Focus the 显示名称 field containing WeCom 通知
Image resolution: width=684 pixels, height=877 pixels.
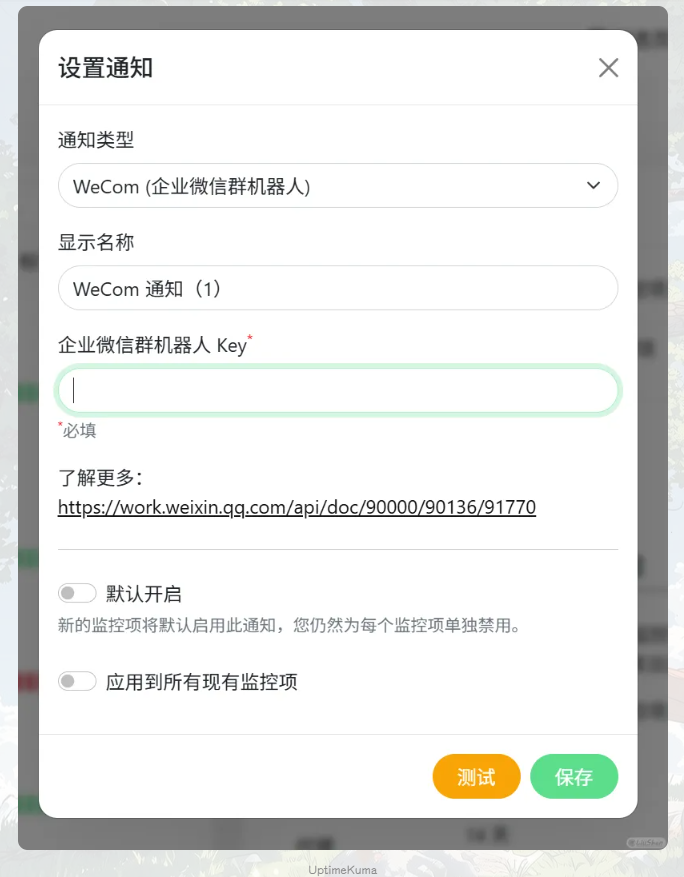338,288
